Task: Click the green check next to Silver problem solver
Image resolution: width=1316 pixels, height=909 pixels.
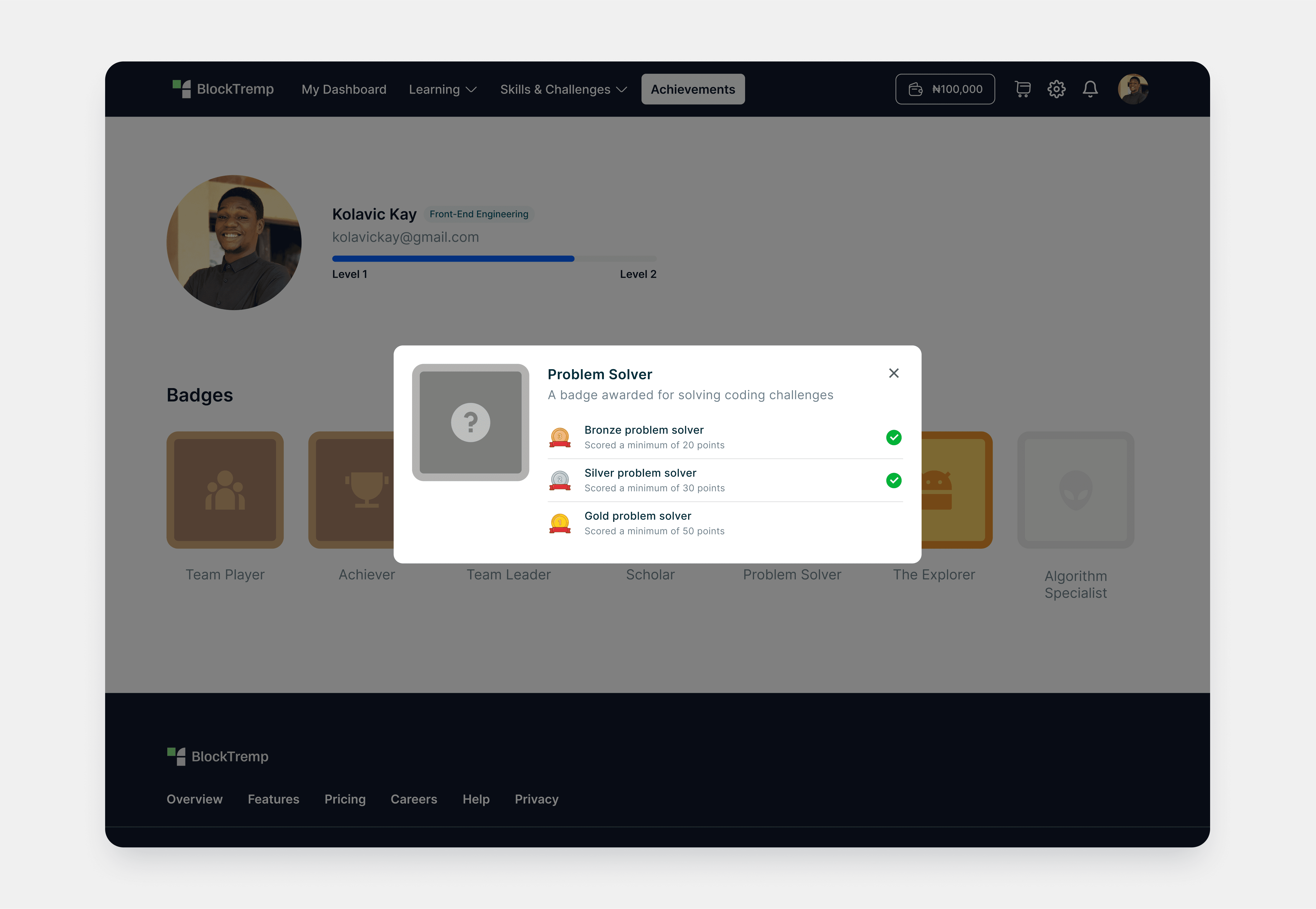Action: click(893, 481)
